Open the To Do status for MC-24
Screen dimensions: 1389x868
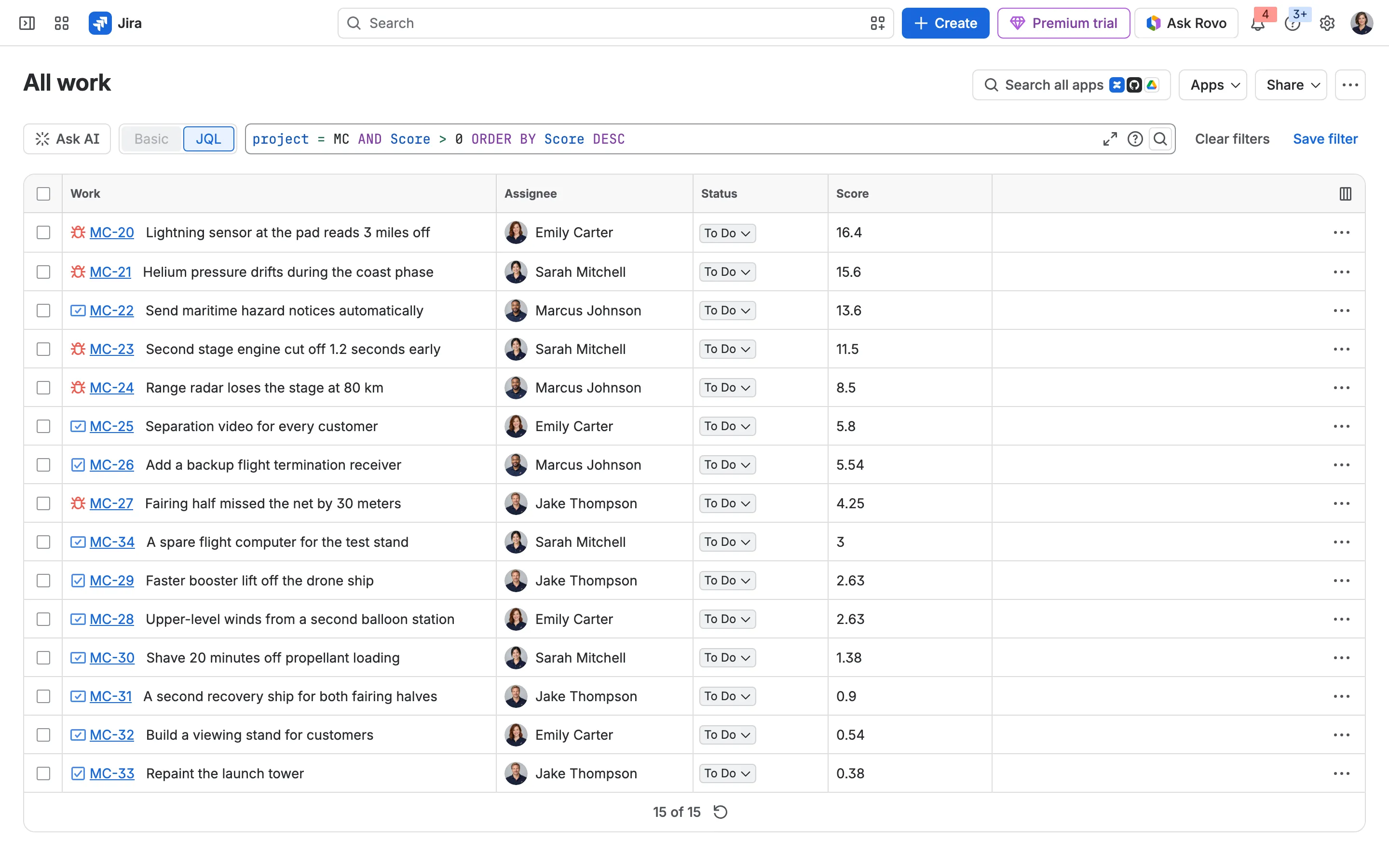click(727, 388)
